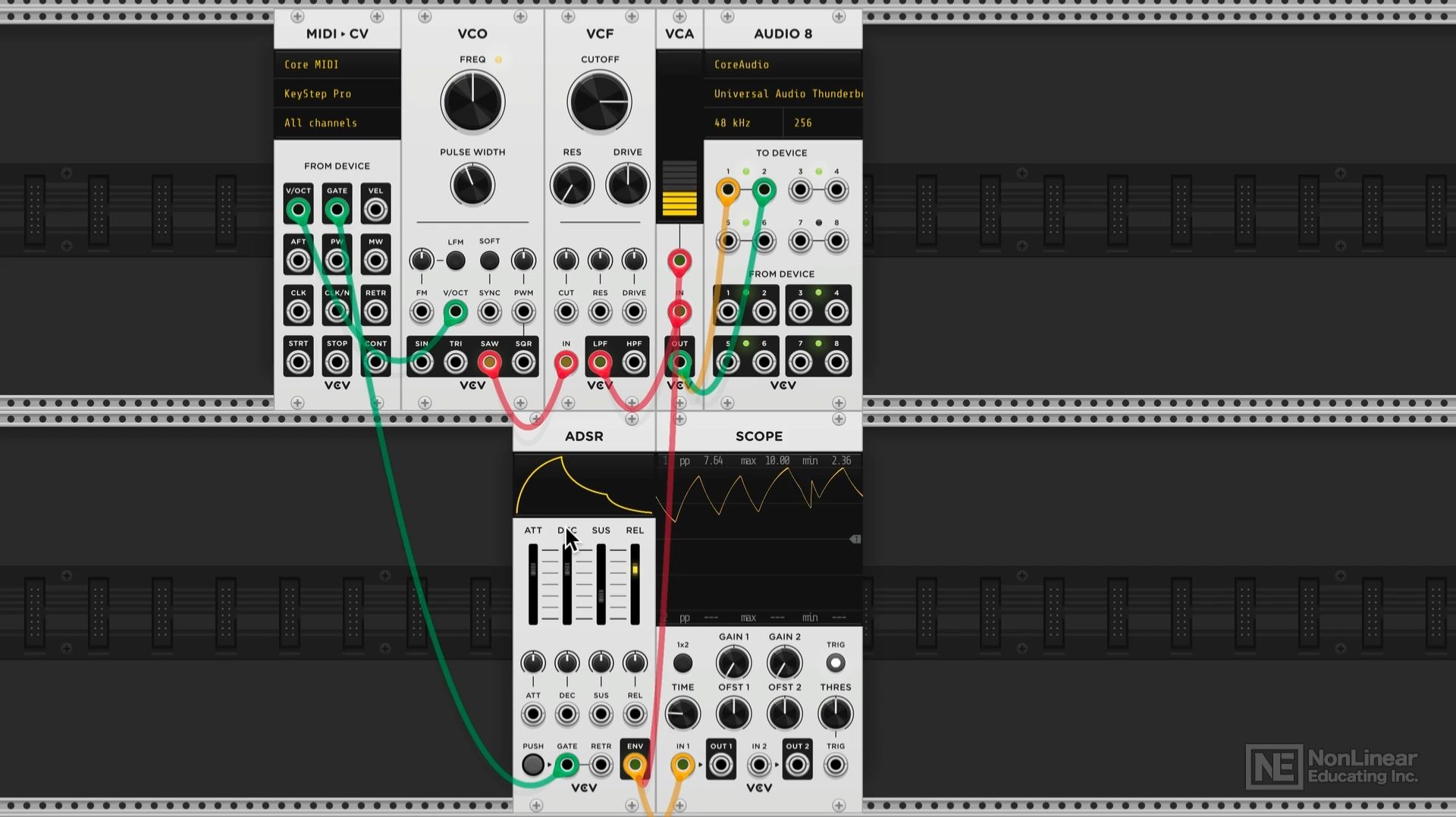Screen dimensions: 1456x817
Task: Click To Device jack 2 on Audio 8
Action: [x=764, y=189]
